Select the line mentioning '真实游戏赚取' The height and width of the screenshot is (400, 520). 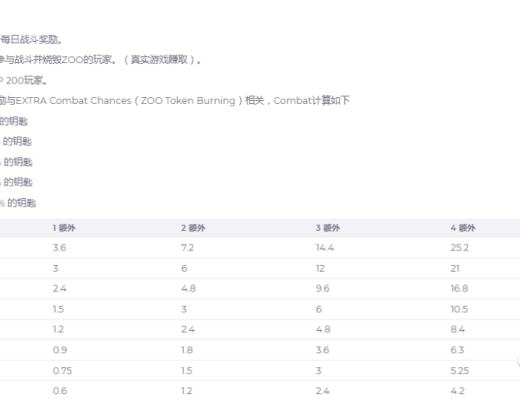100,60
